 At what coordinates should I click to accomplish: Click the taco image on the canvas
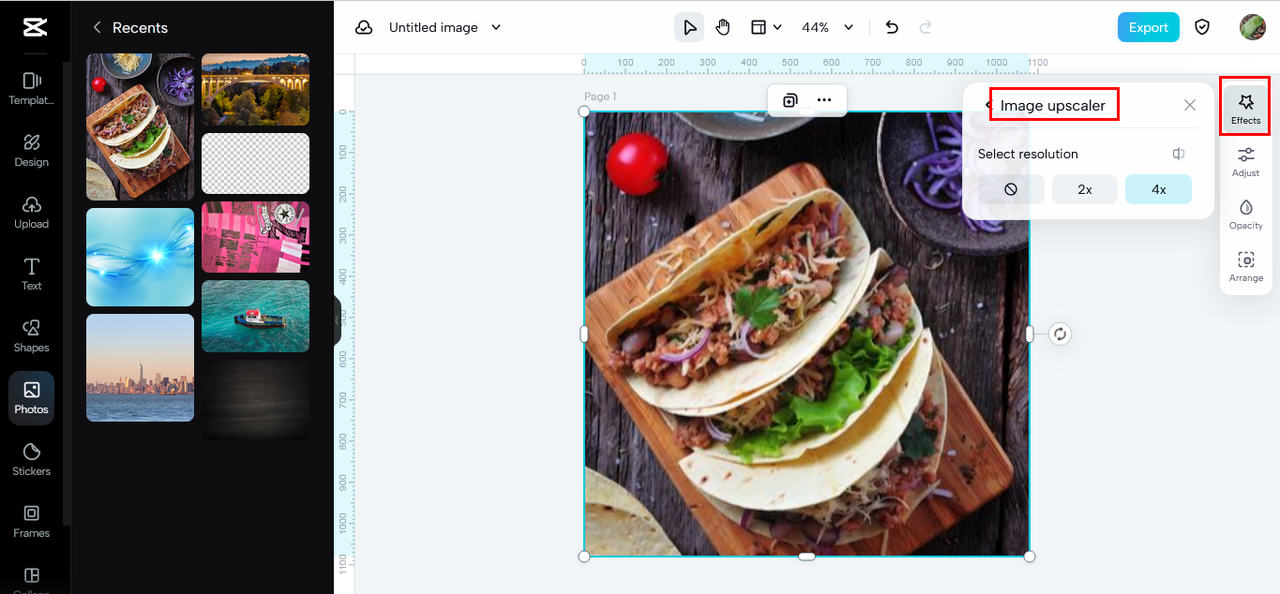click(x=806, y=334)
